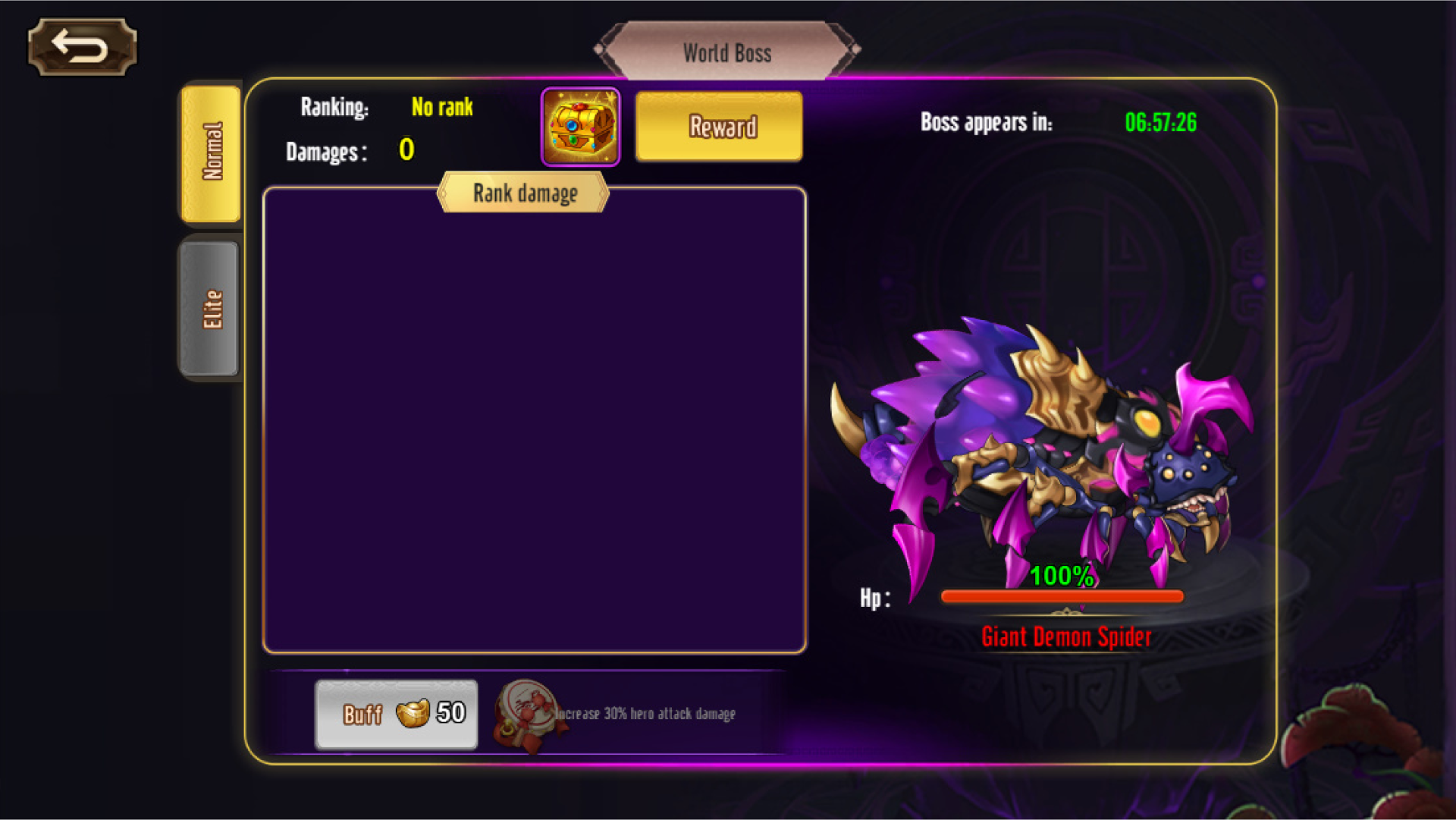The width and height of the screenshot is (1456, 820).
Task: Click the boss countdown timer 06:57:26
Action: coord(1161,123)
